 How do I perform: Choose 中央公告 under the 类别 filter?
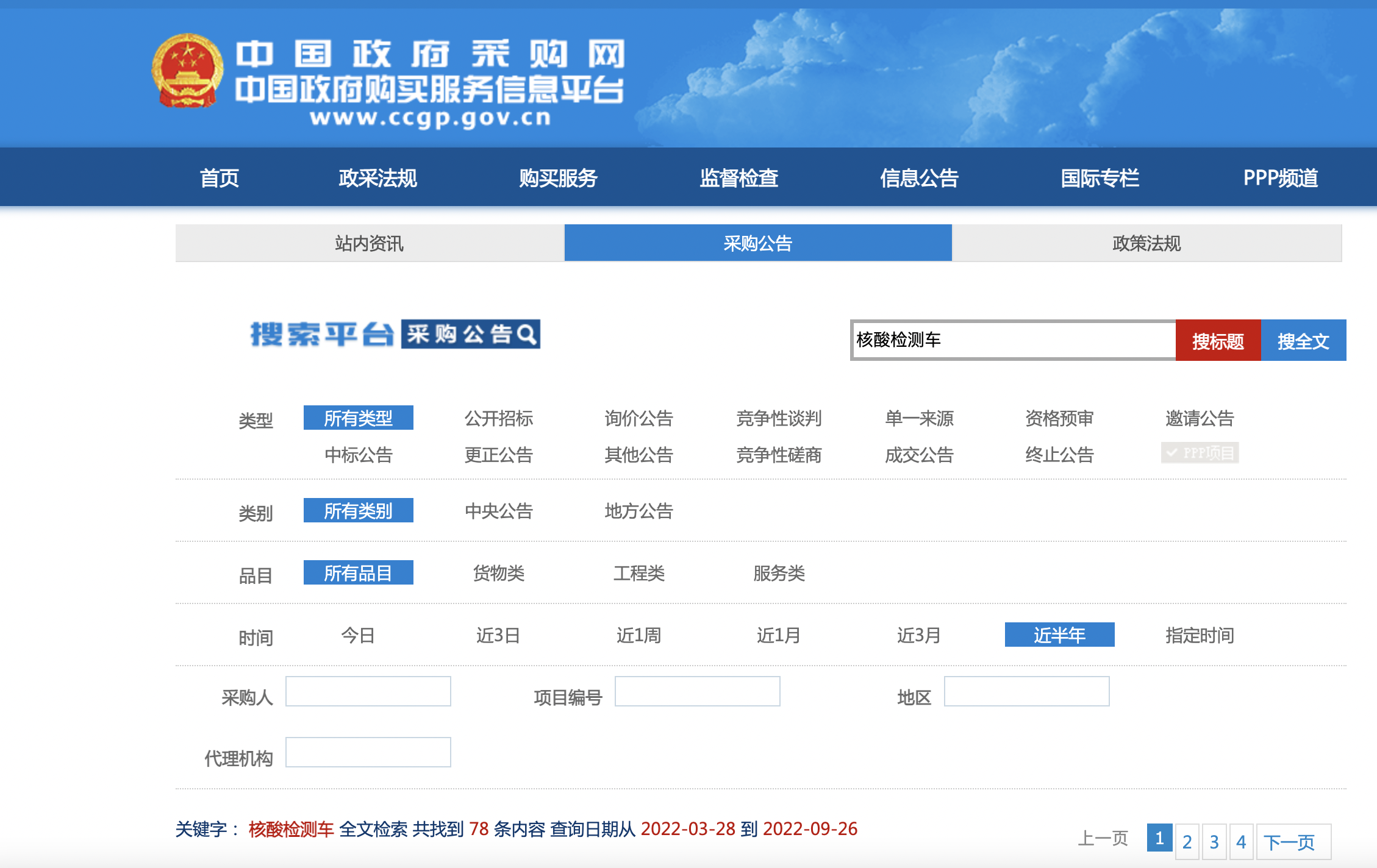click(498, 512)
